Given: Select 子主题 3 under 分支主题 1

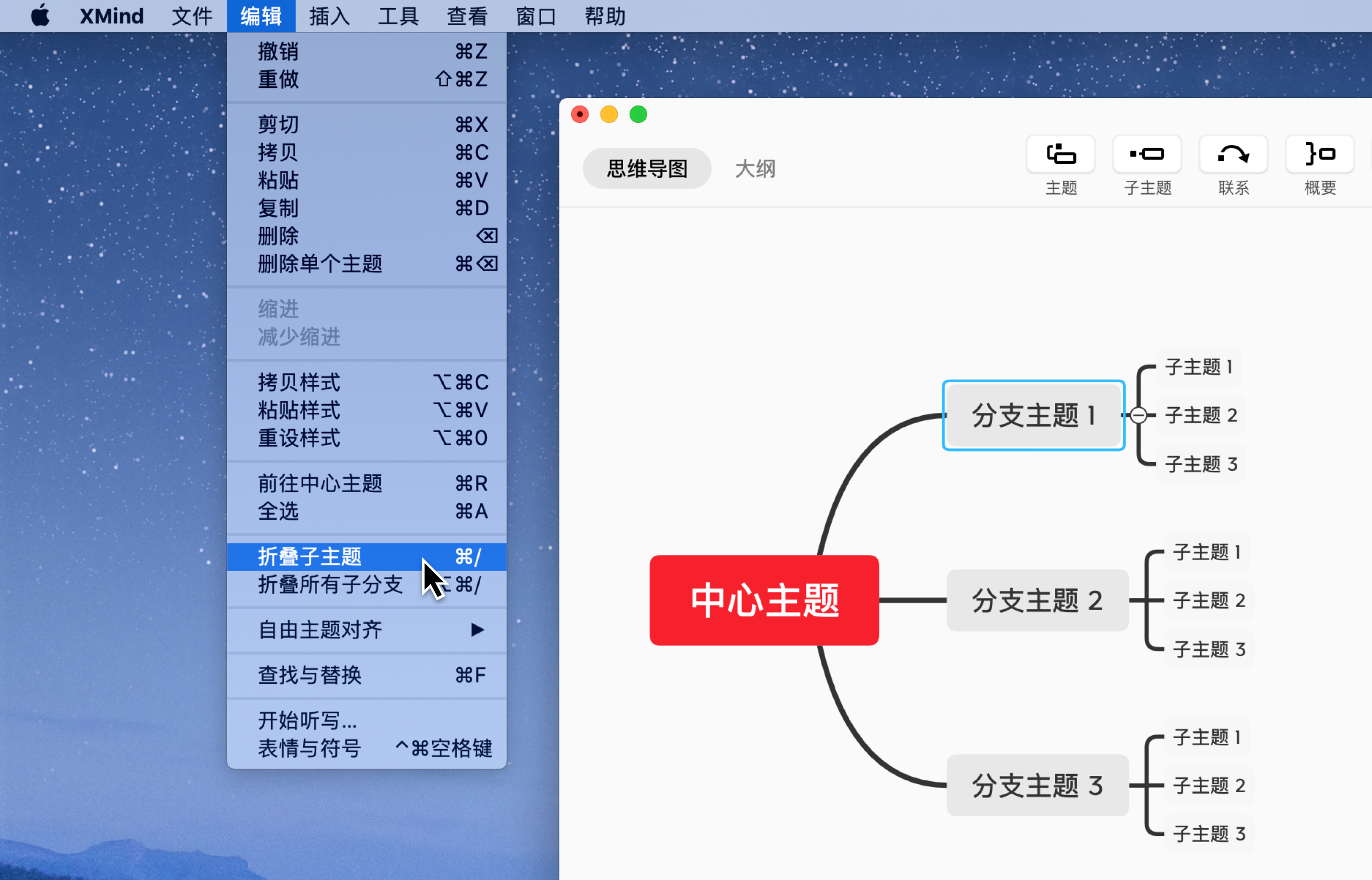Looking at the screenshot, I should tap(1201, 464).
